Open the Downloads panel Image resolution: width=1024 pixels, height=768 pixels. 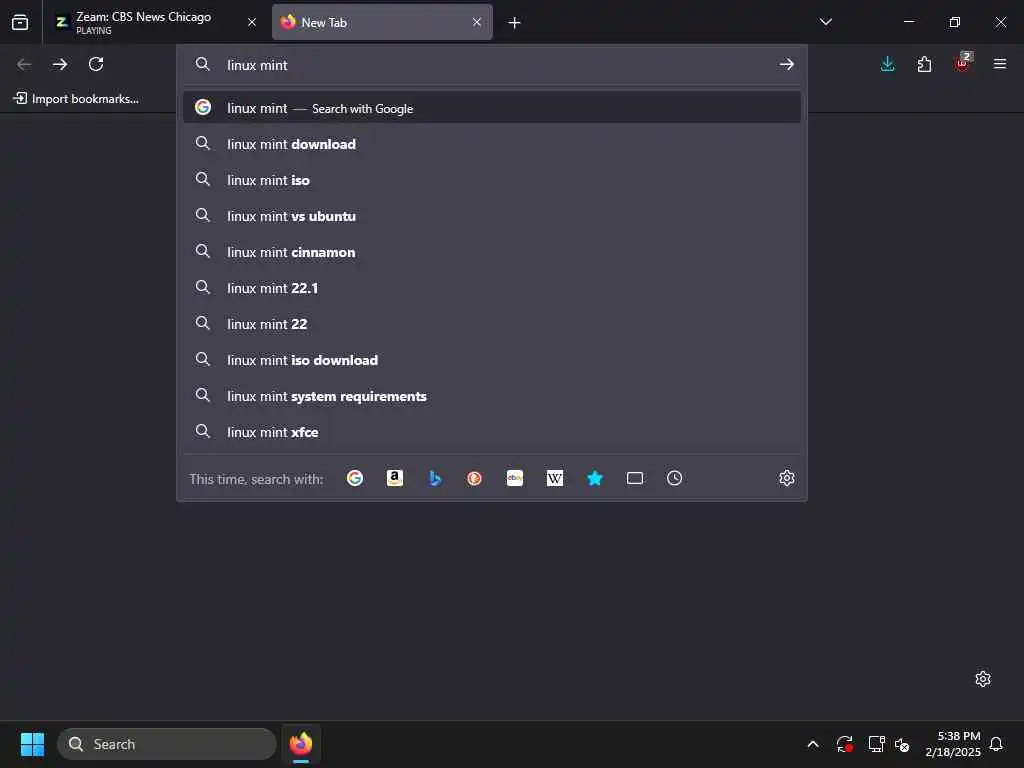pyautogui.click(x=888, y=64)
